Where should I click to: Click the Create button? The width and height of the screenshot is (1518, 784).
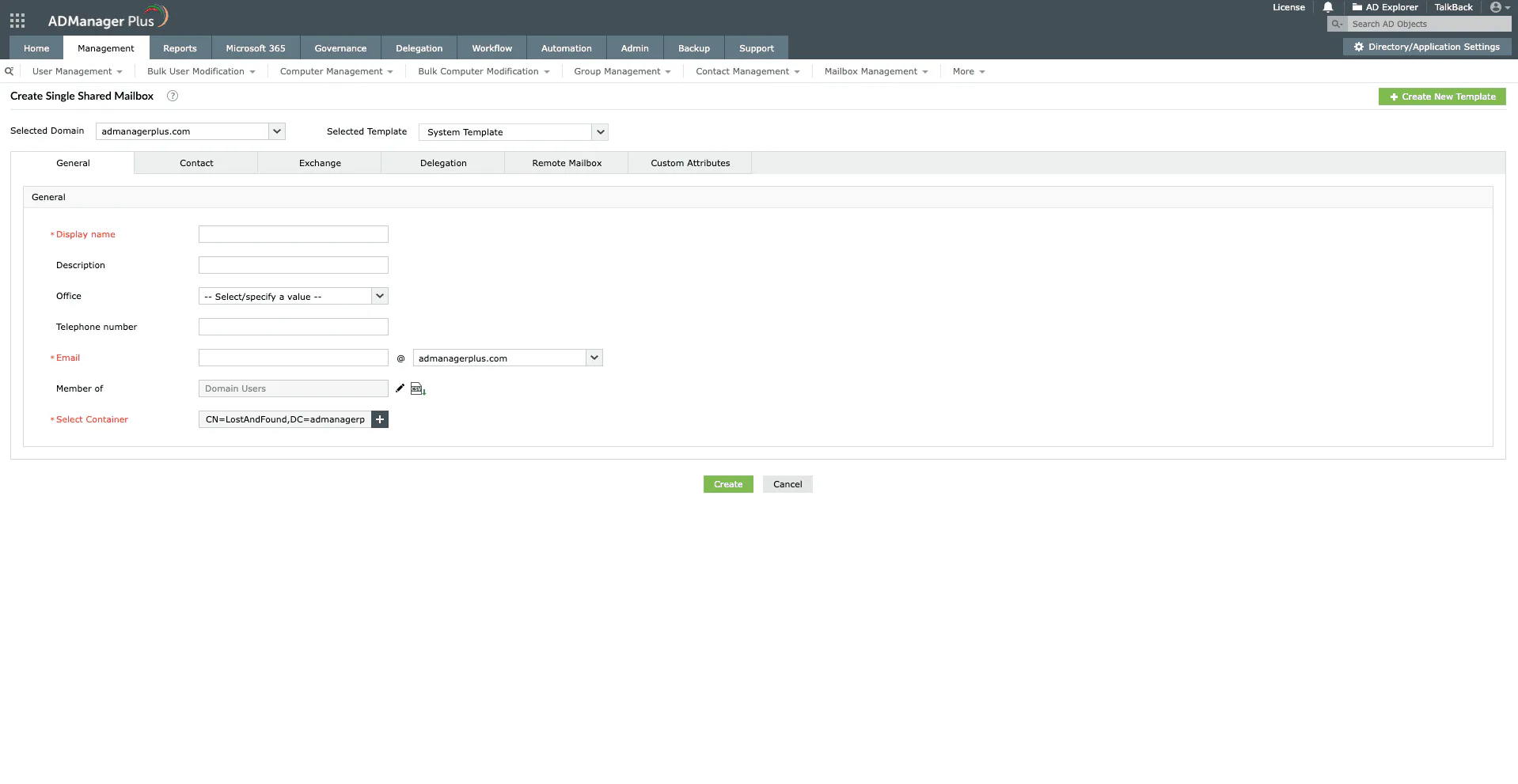click(727, 483)
